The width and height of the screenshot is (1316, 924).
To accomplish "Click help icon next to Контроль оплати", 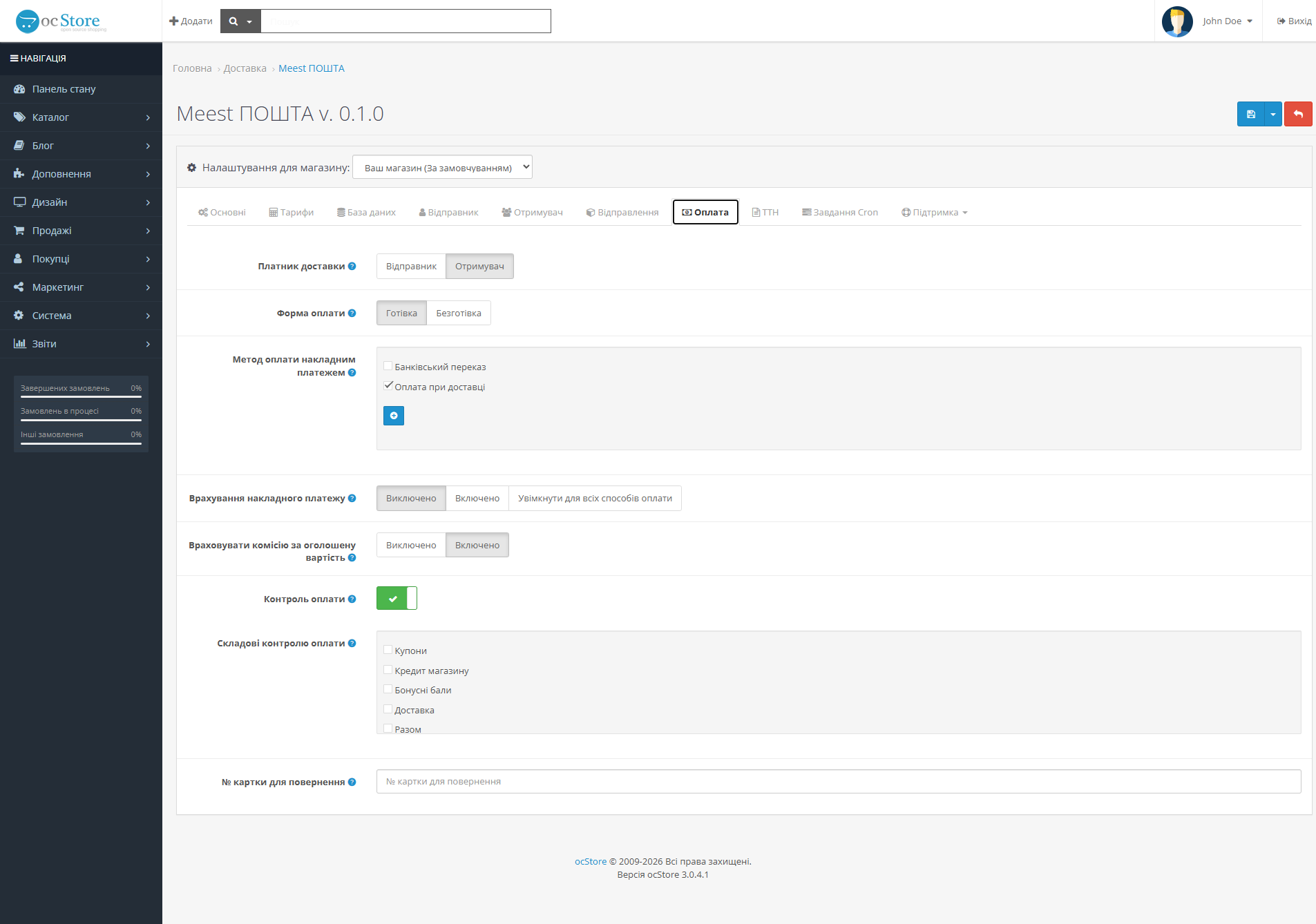I will pyautogui.click(x=352, y=599).
